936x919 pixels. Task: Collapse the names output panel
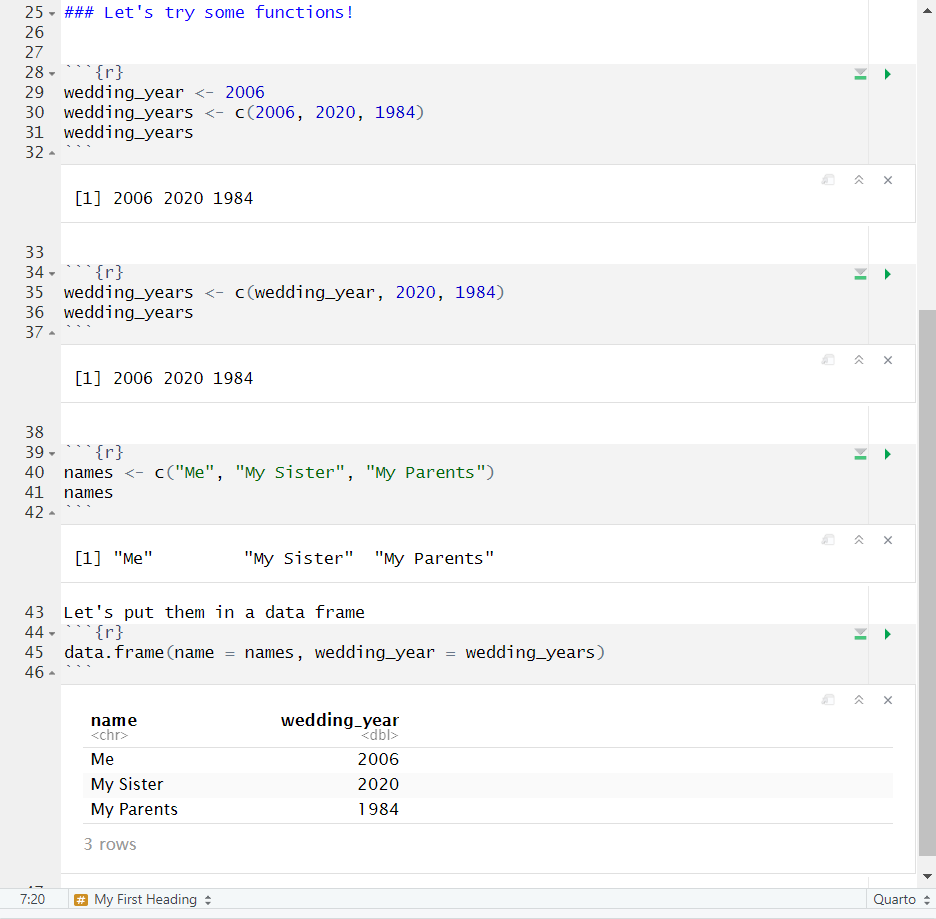(858, 540)
